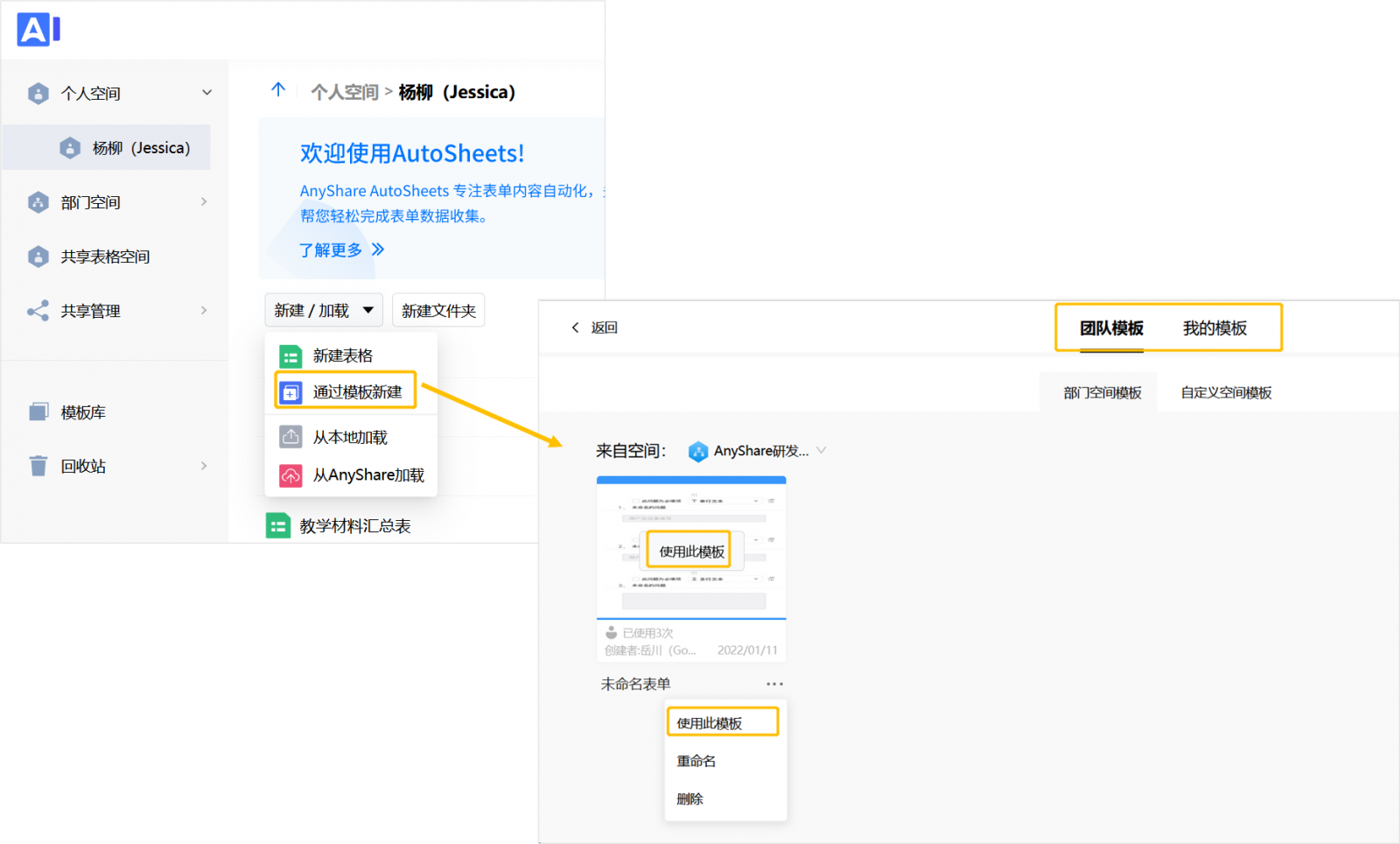Choose 从本地加载 menu entry
This screenshot has height=844, width=1400.
(x=351, y=437)
